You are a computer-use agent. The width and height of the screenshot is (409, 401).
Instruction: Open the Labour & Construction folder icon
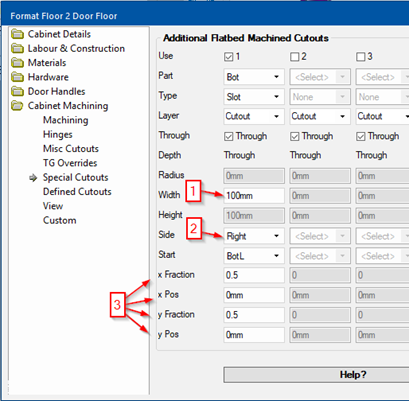point(17,48)
